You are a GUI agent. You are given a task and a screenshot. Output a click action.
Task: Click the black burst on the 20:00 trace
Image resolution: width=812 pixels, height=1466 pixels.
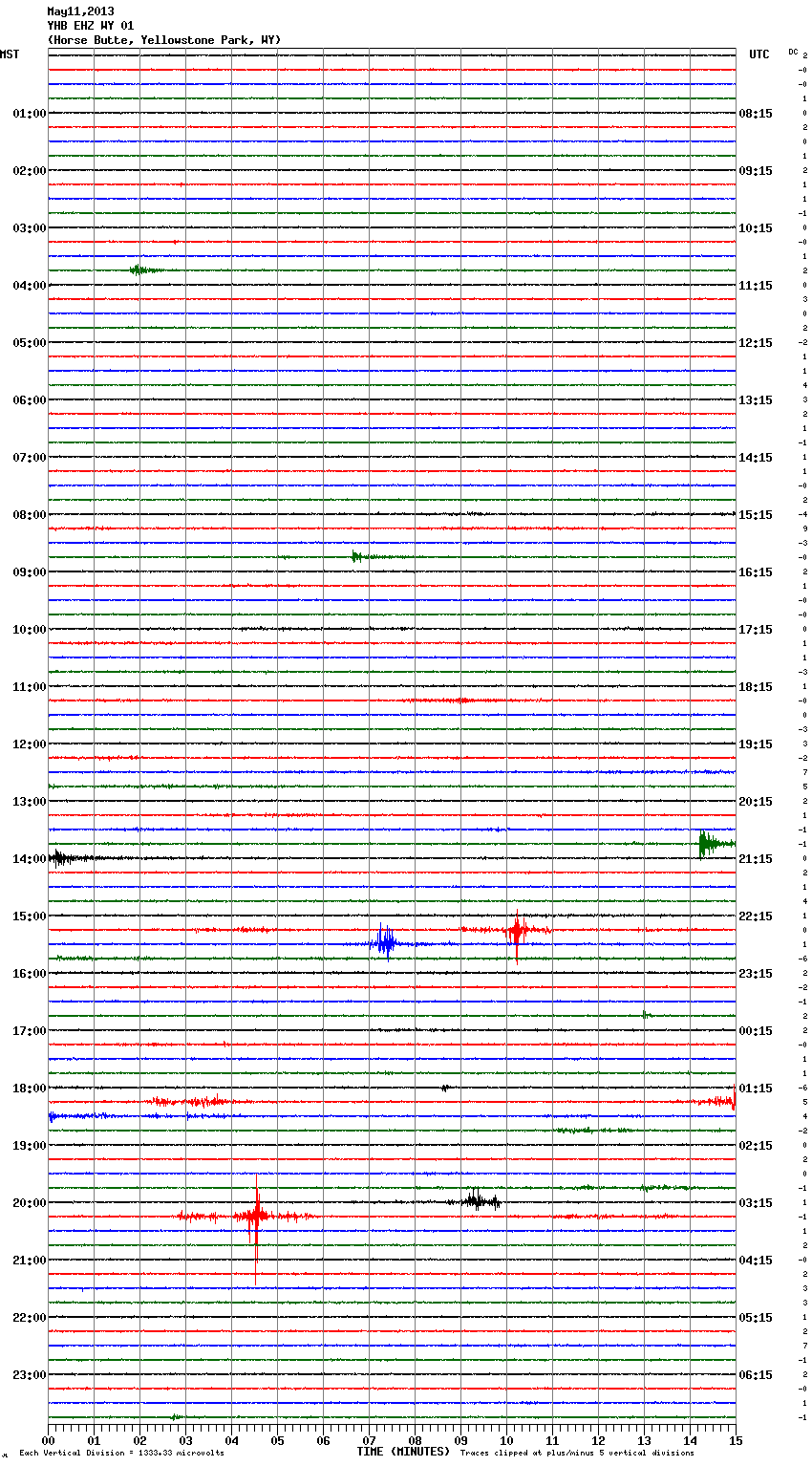tap(480, 1200)
